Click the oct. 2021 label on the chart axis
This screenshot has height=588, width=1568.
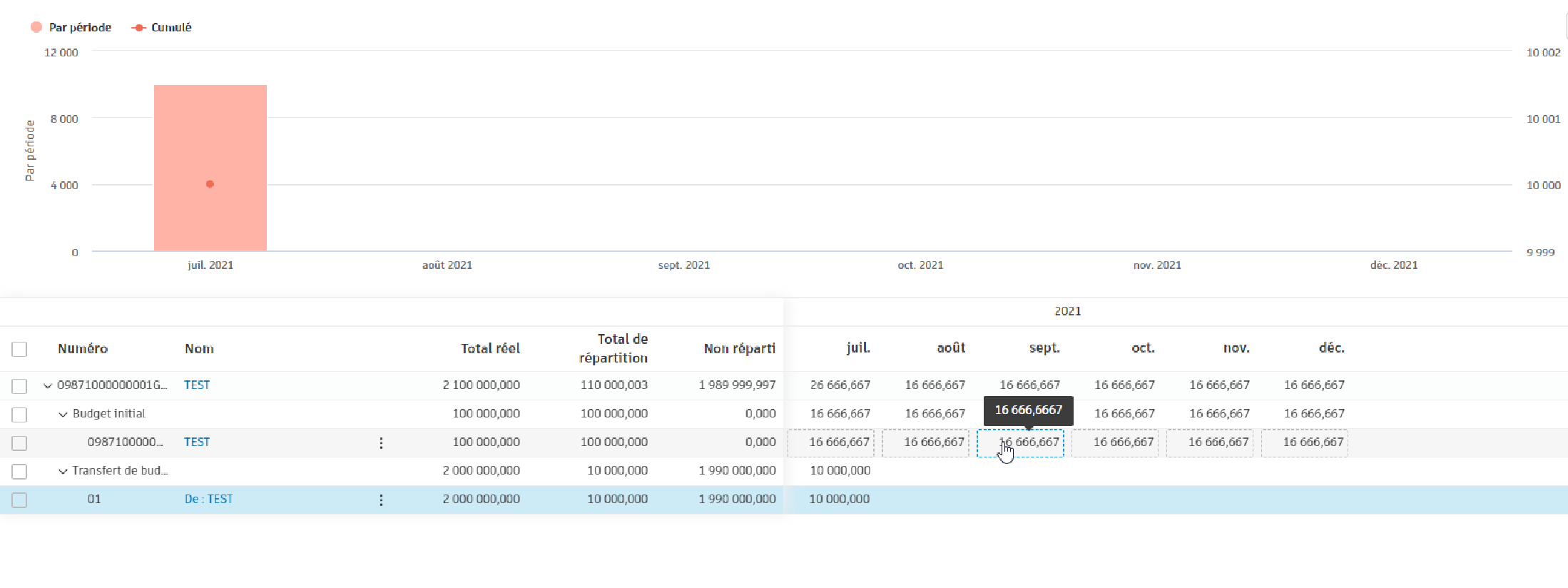(920, 265)
